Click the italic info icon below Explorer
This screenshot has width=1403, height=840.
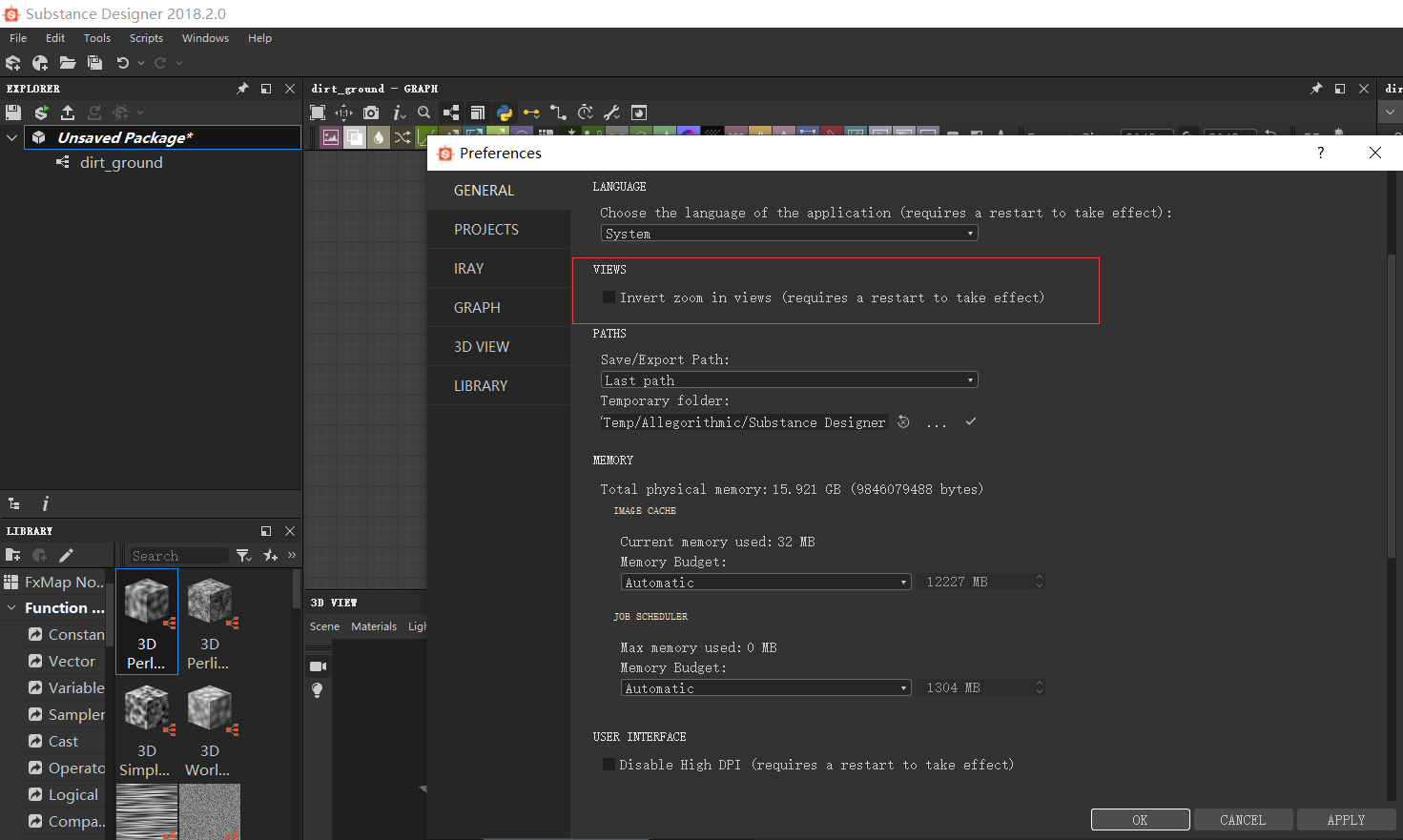click(45, 503)
